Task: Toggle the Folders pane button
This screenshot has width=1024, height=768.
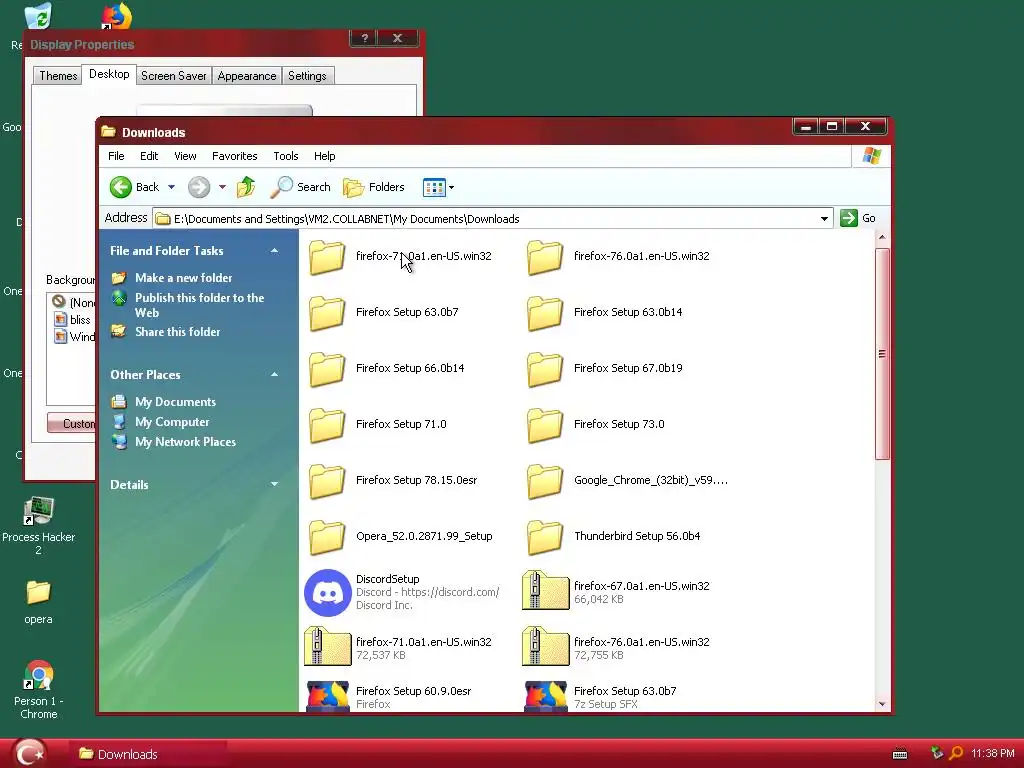Action: click(374, 187)
